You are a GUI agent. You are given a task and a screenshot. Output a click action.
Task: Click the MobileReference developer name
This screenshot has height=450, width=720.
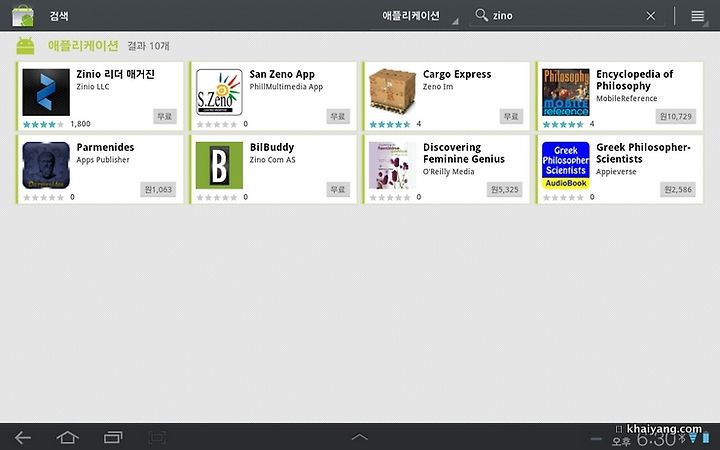[x=626, y=98]
